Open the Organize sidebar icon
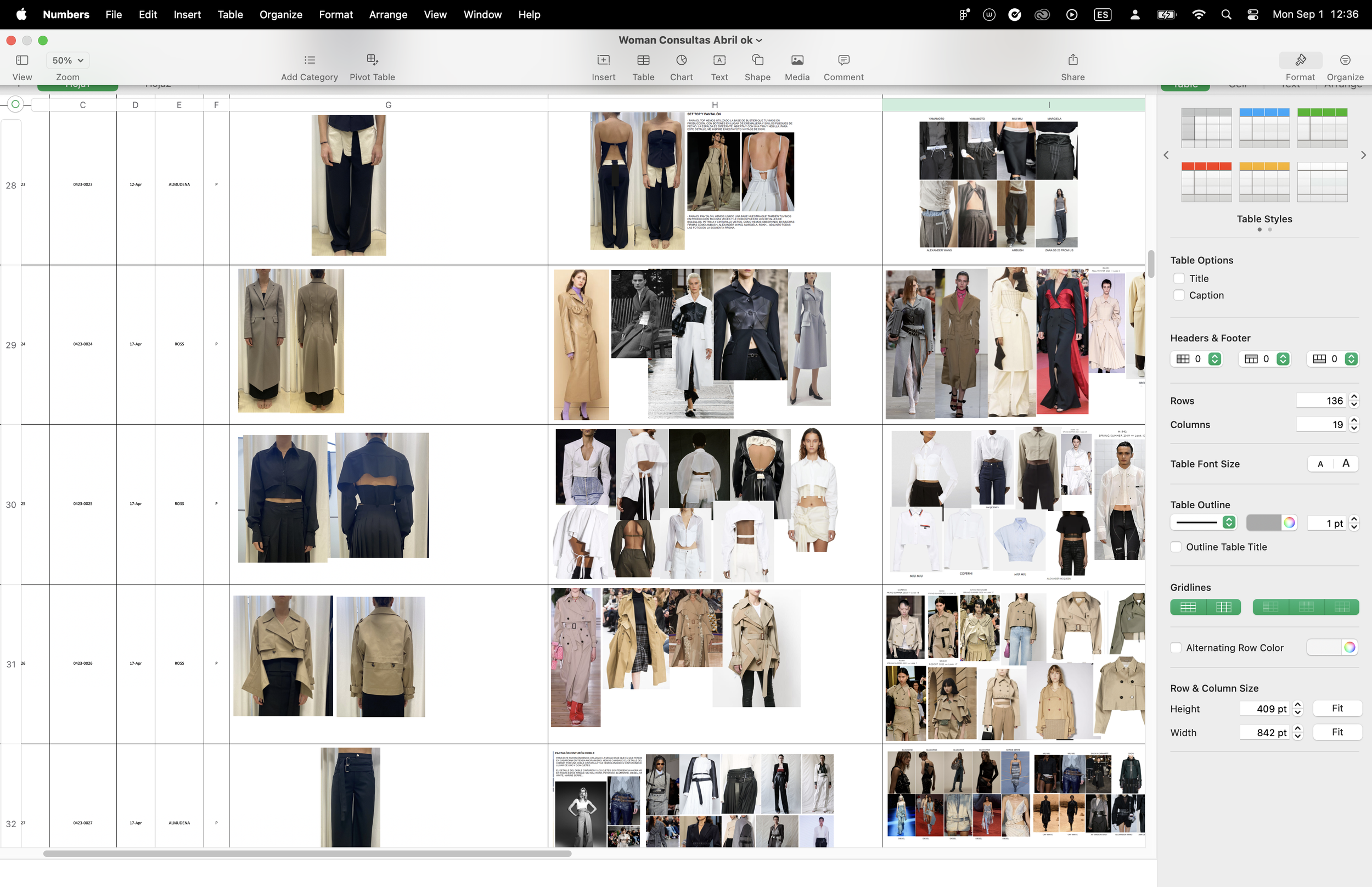This screenshot has width=1372, height=887. 1345,60
